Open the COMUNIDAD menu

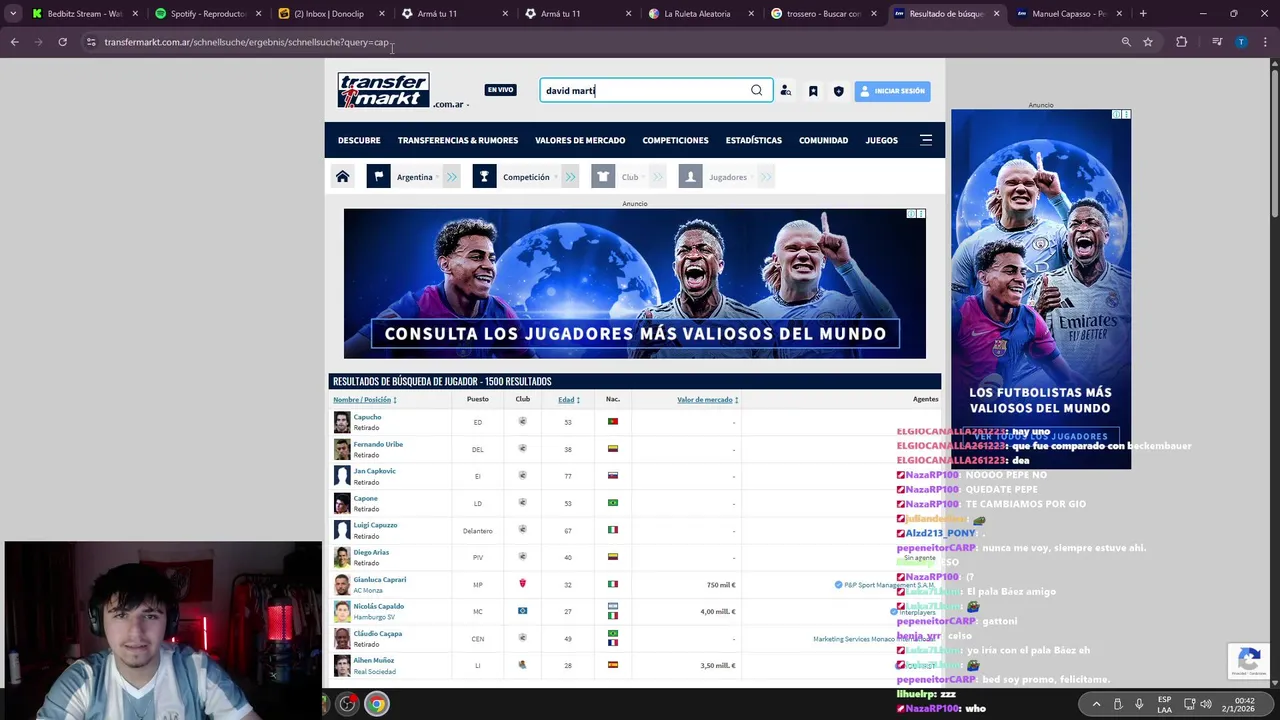pyautogui.click(x=823, y=140)
